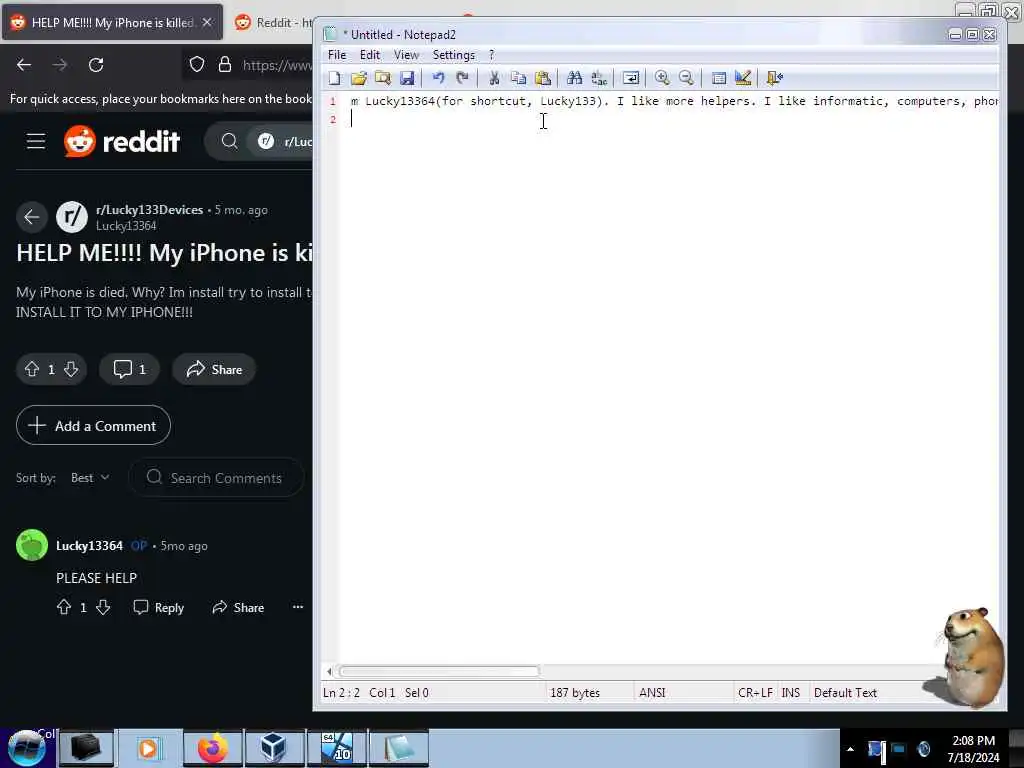
Task: Redo edit in Notepad2 toolbar
Action: (x=462, y=78)
